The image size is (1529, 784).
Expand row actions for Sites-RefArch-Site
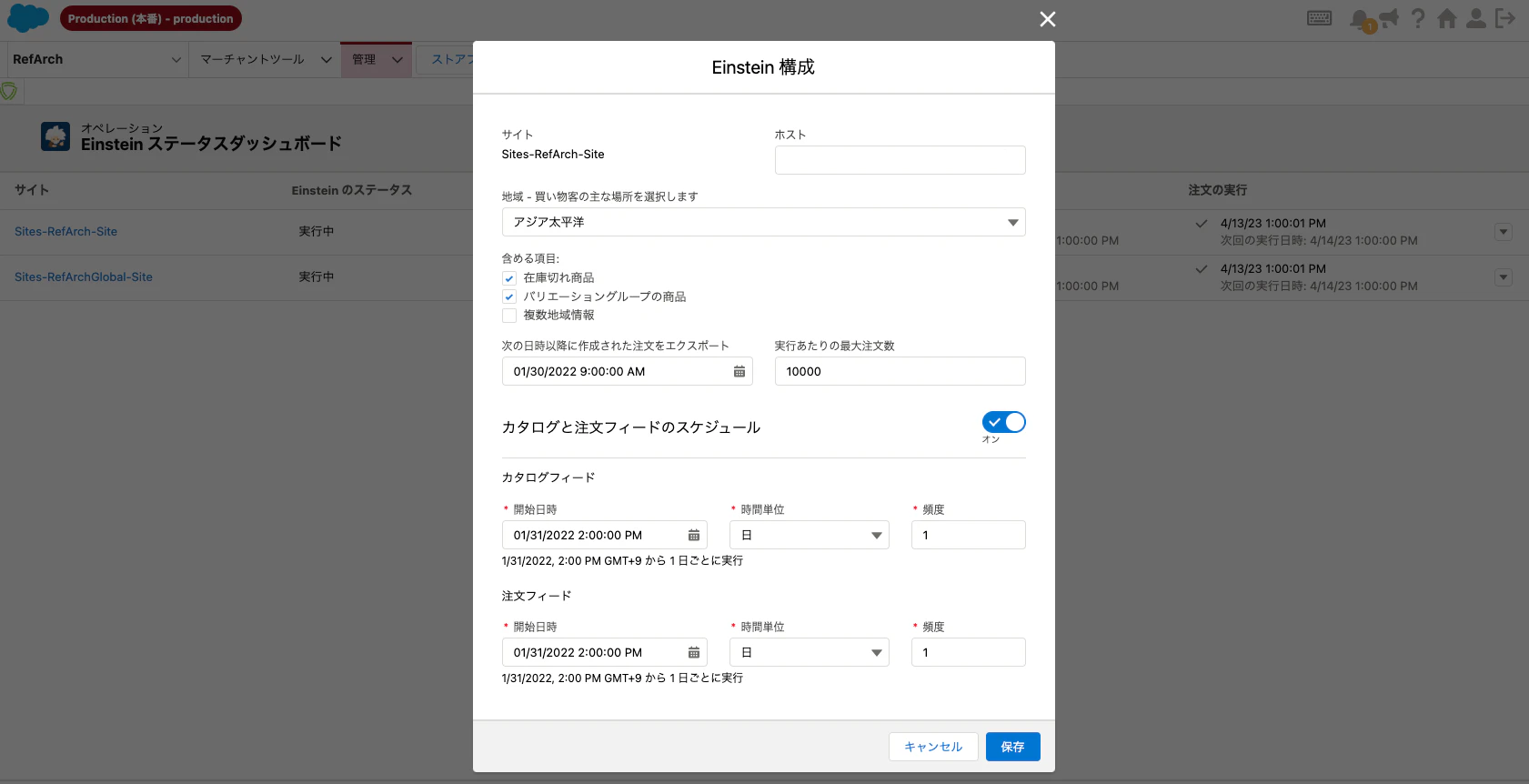tap(1504, 232)
